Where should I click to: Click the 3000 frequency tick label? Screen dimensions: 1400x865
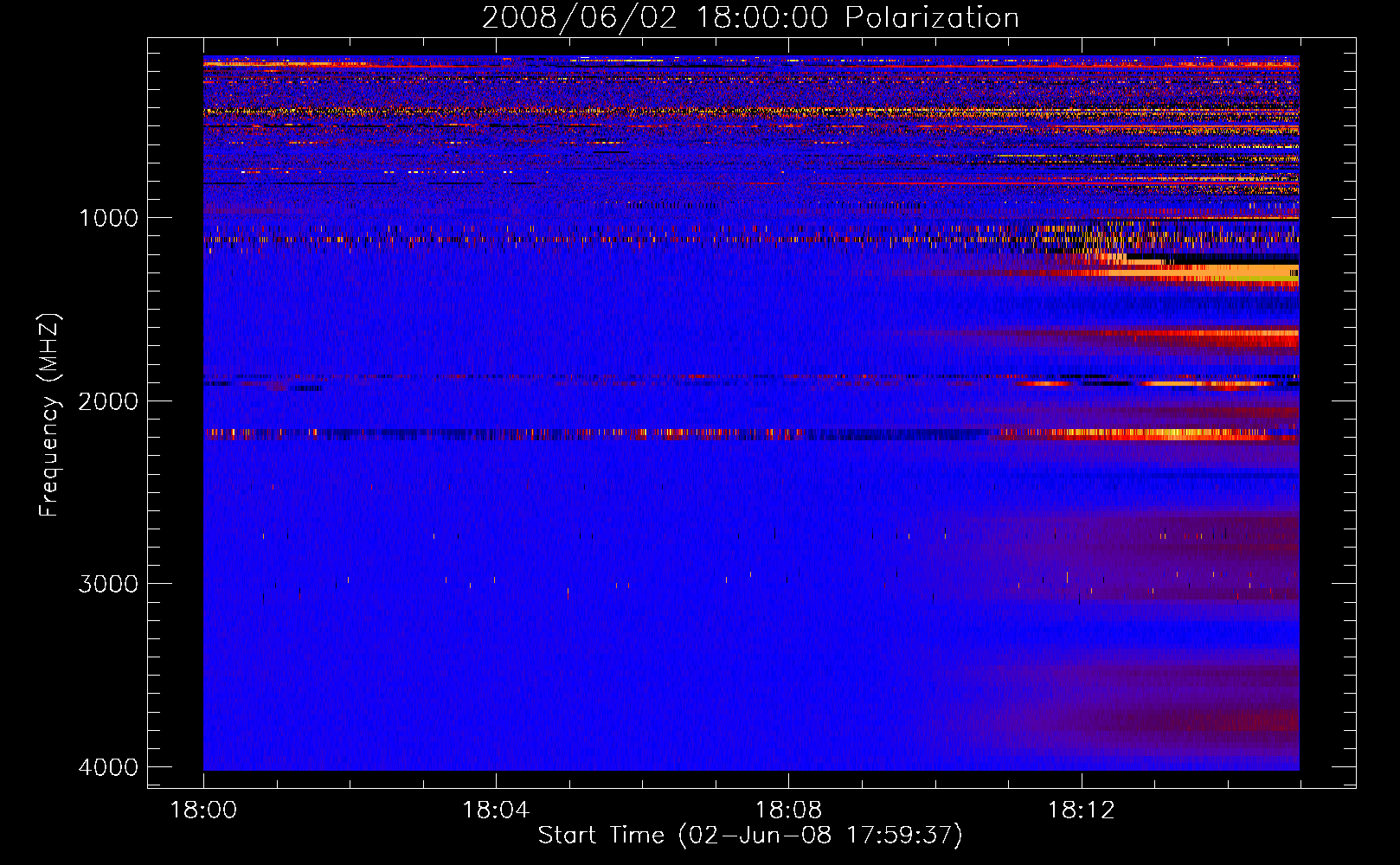click(109, 584)
